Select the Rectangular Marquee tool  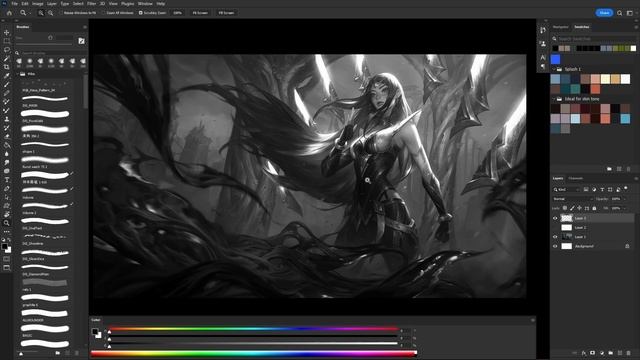(7, 41)
